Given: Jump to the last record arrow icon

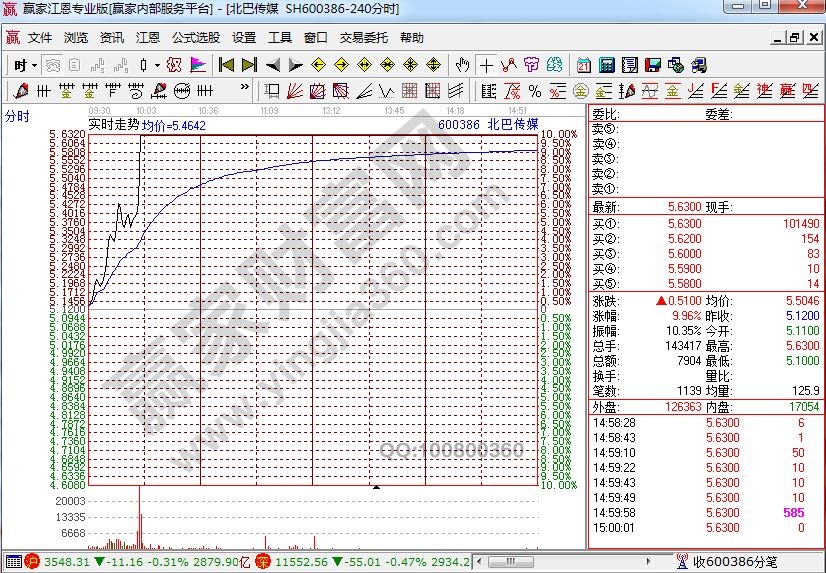Looking at the screenshot, I should [x=249, y=65].
